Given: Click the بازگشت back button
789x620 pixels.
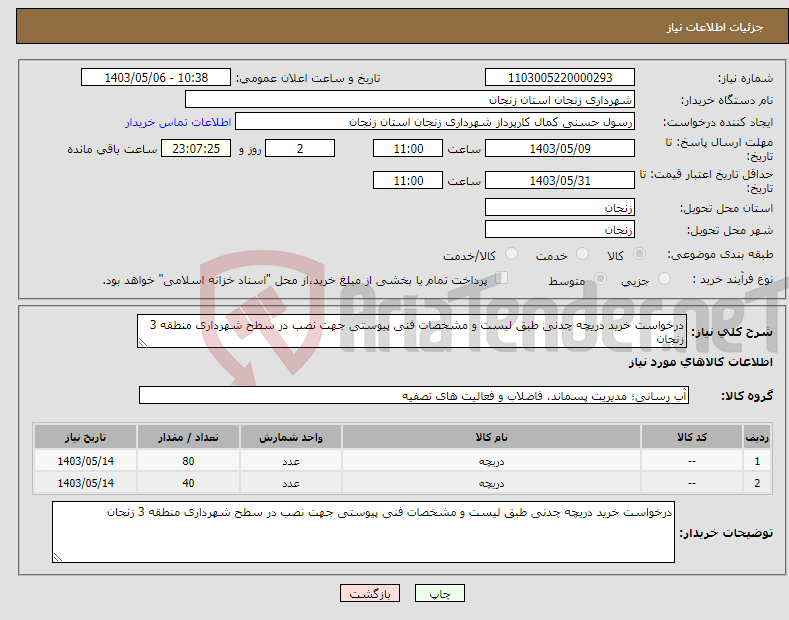Looking at the screenshot, I should pos(370,593).
